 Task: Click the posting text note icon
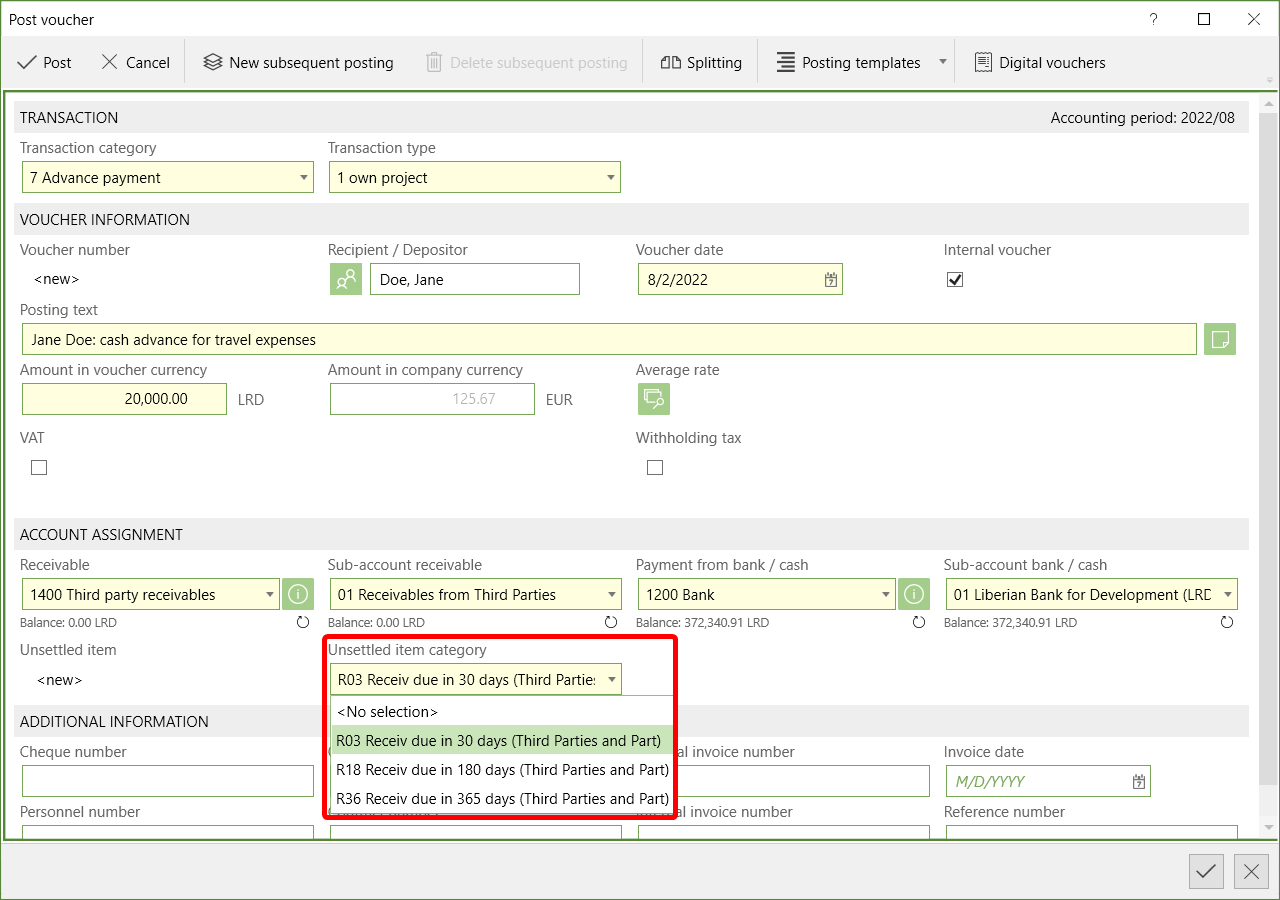1220,339
